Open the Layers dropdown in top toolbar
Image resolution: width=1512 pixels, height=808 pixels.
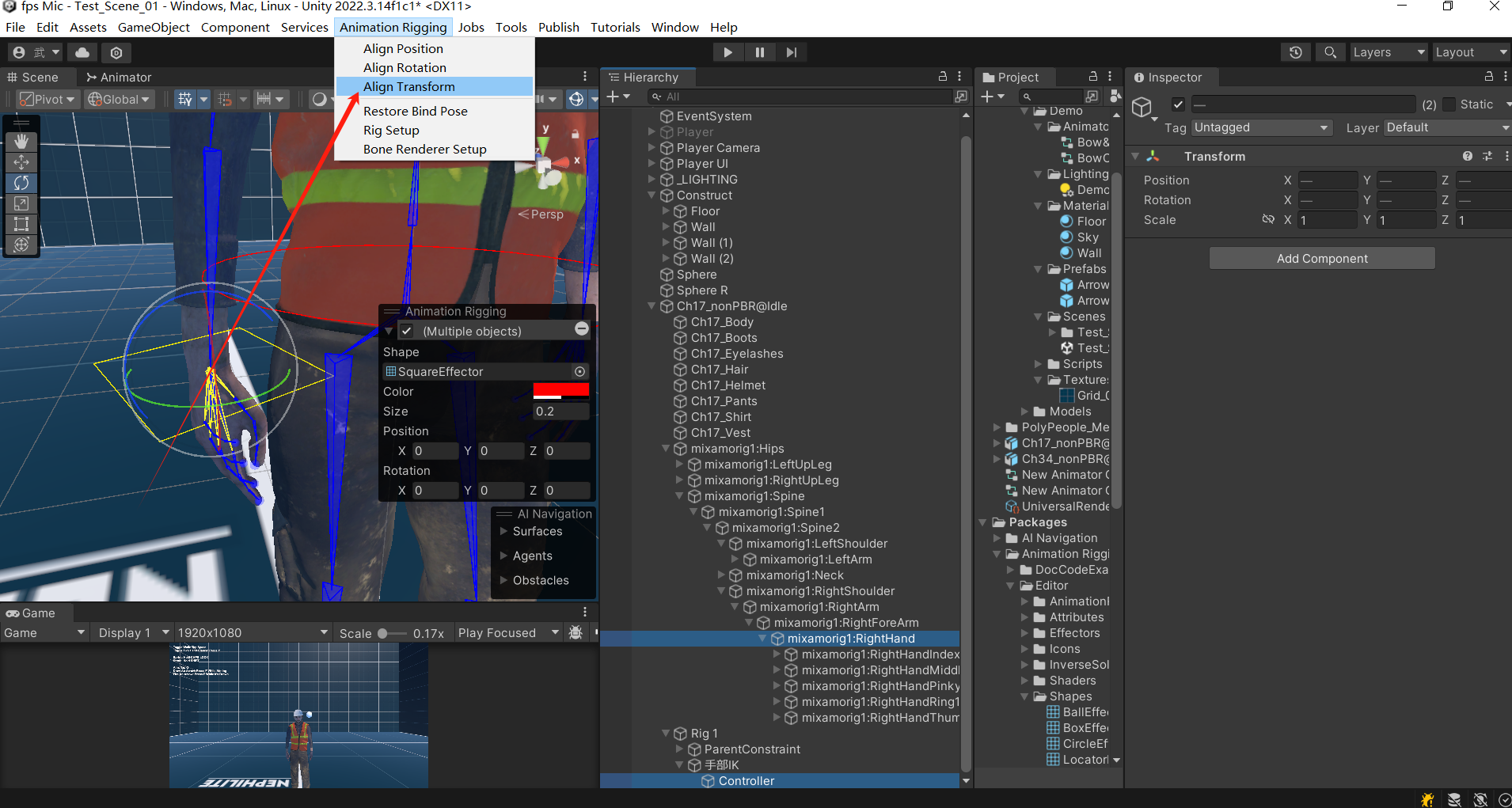(x=1389, y=52)
